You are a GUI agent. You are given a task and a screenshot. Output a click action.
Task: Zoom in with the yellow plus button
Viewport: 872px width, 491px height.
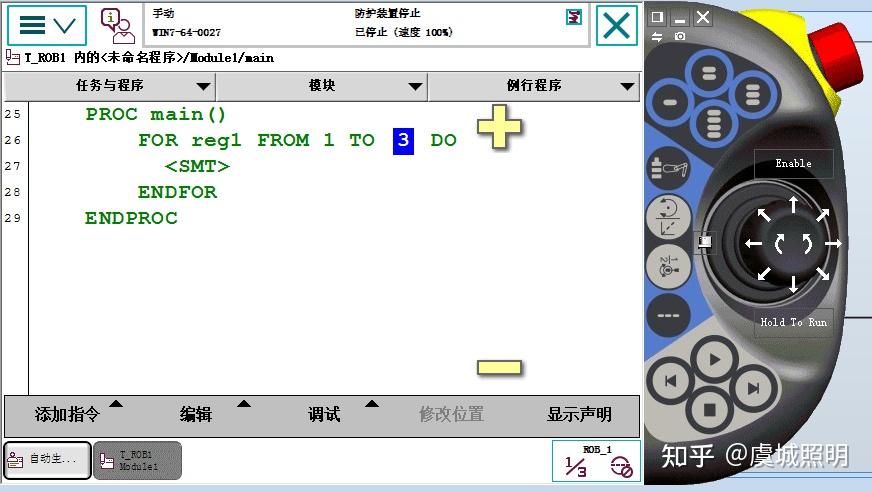click(499, 127)
